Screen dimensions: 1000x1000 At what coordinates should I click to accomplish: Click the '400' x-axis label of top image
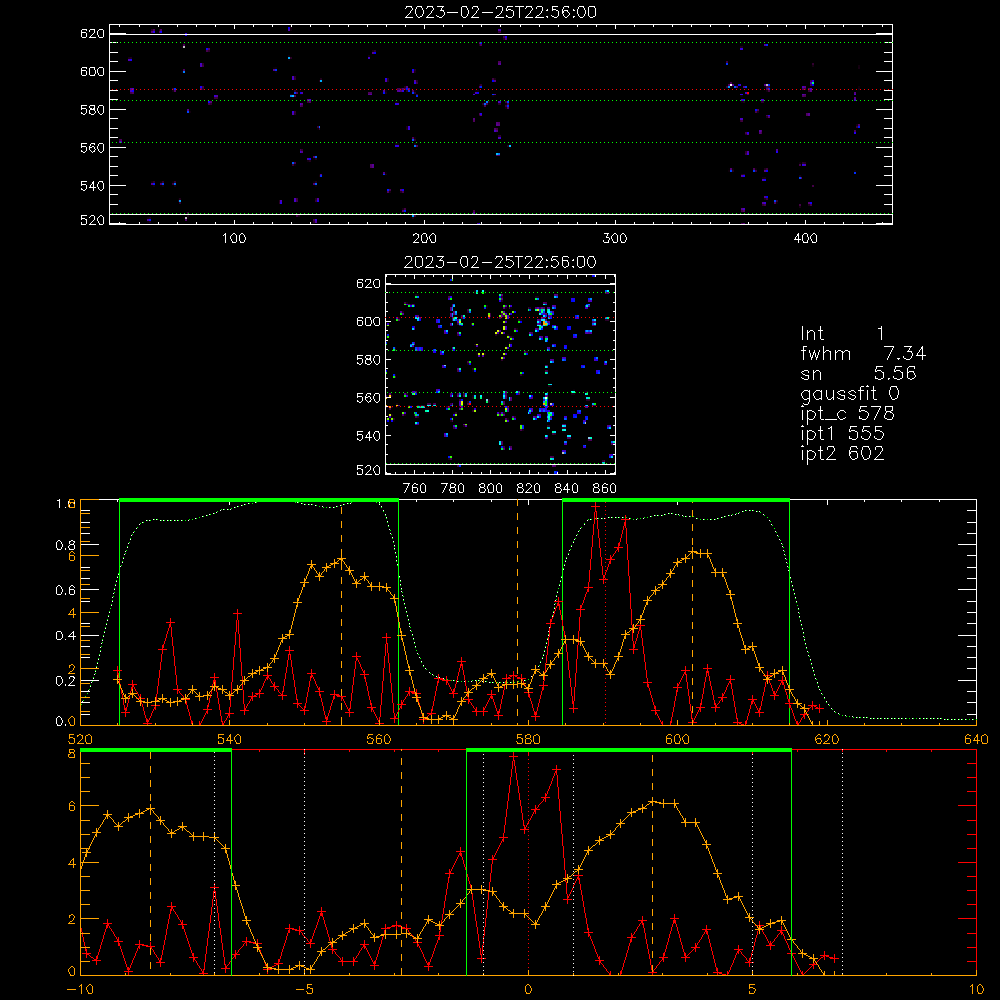click(x=805, y=239)
